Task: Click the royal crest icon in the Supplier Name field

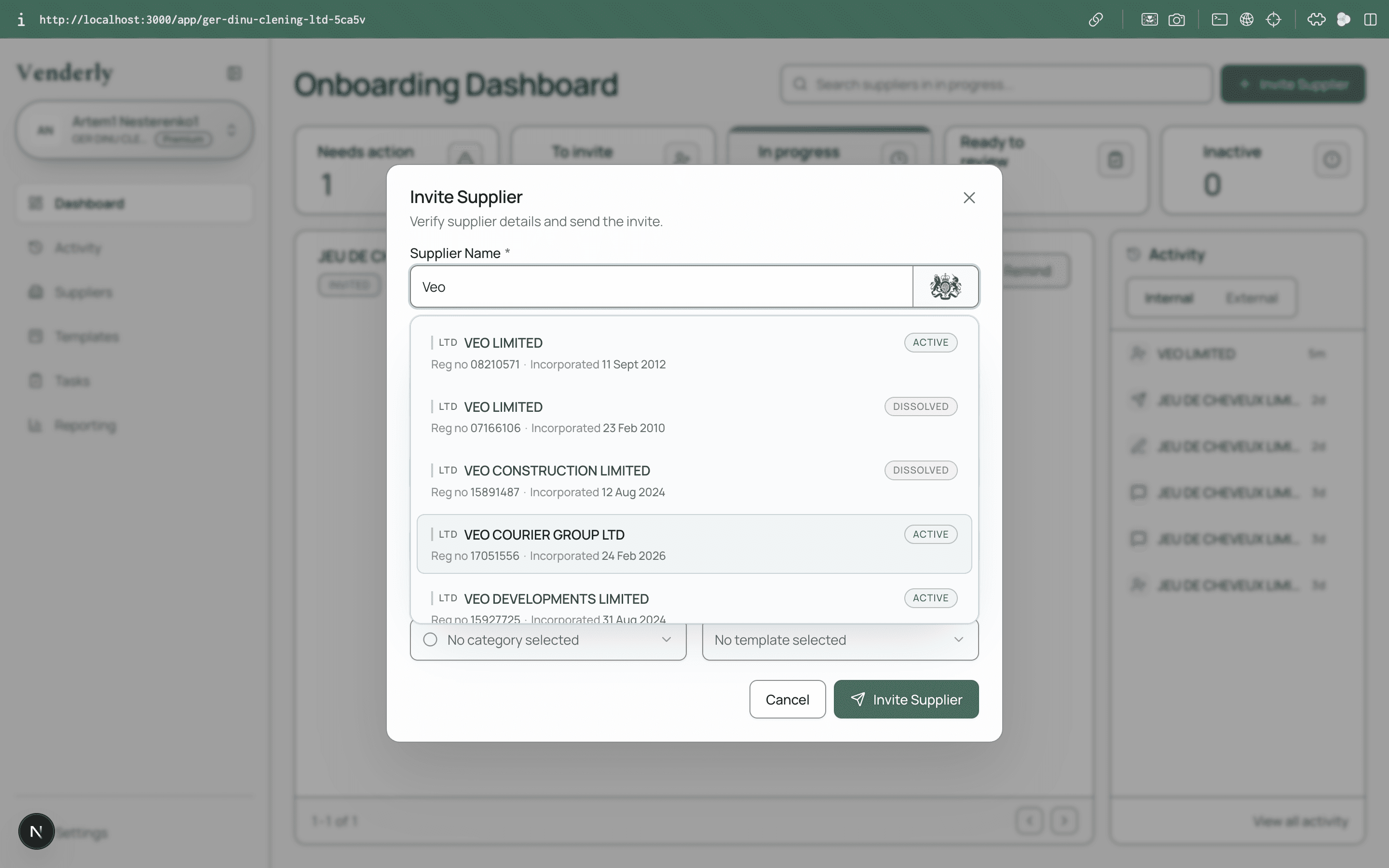Action: (945, 286)
